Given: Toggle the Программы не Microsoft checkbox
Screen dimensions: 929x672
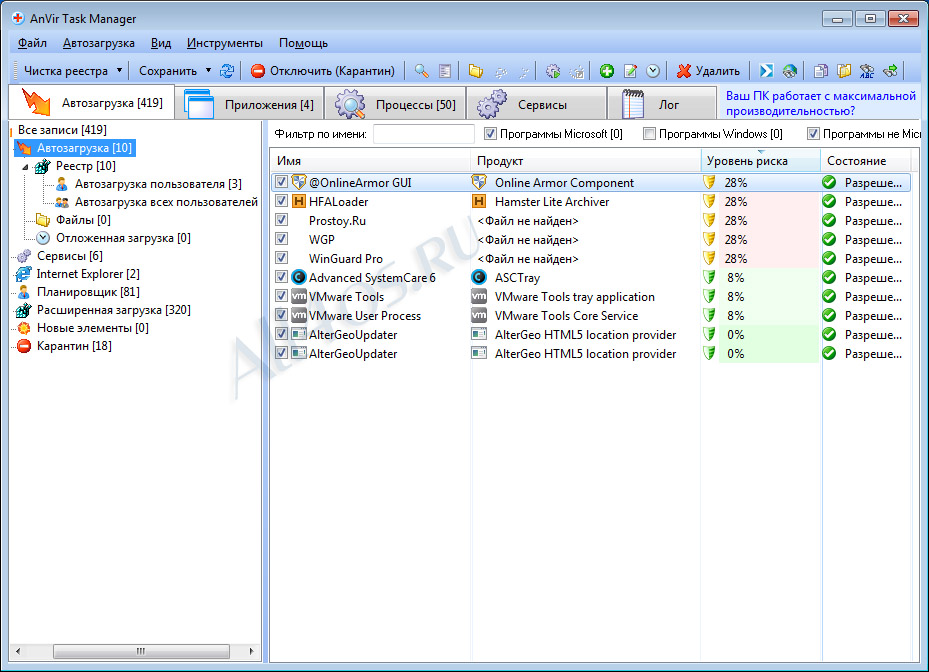Looking at the screenshot, I should pyautogui.click(x=813, y=134).
